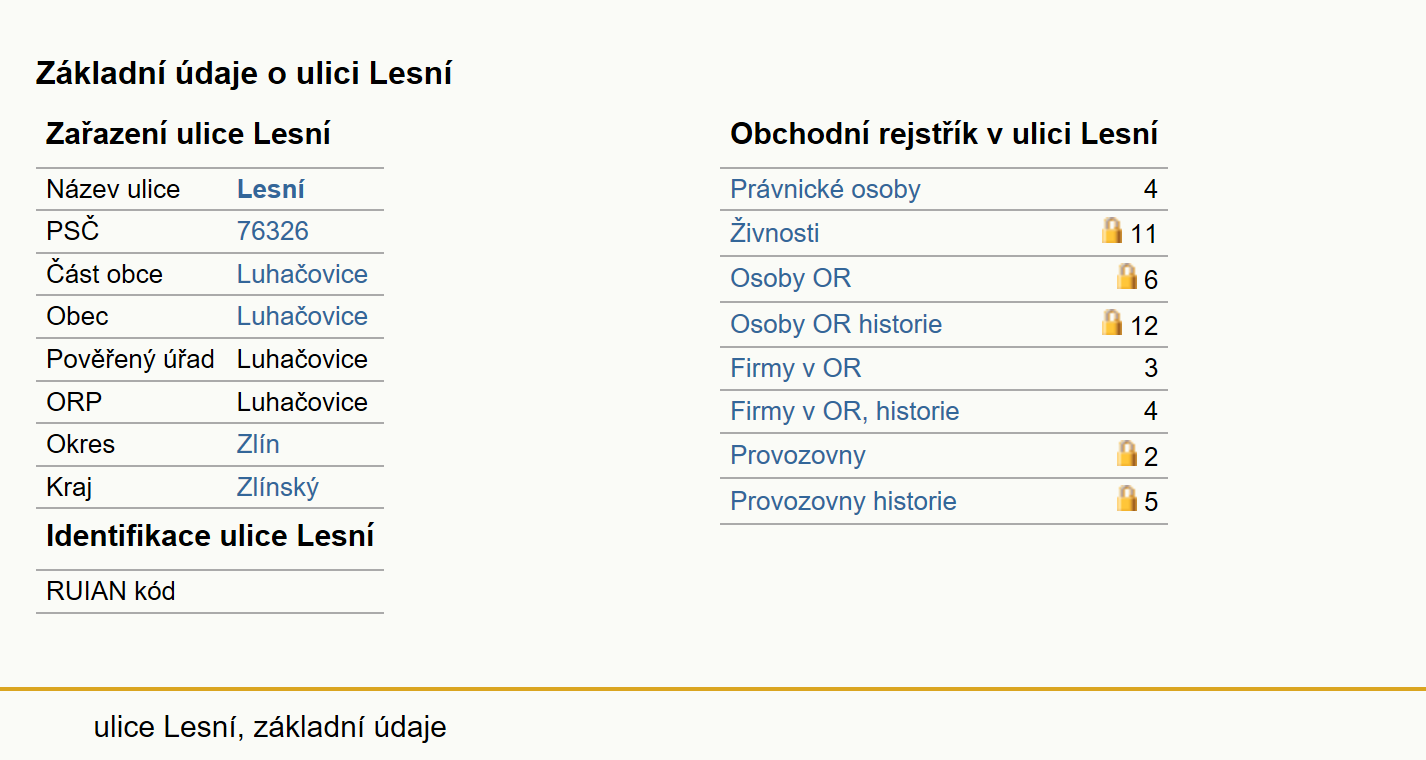Open the Živnosti link
The height and width of the screenshot is (760, 1426).
(x=775, y=233)
